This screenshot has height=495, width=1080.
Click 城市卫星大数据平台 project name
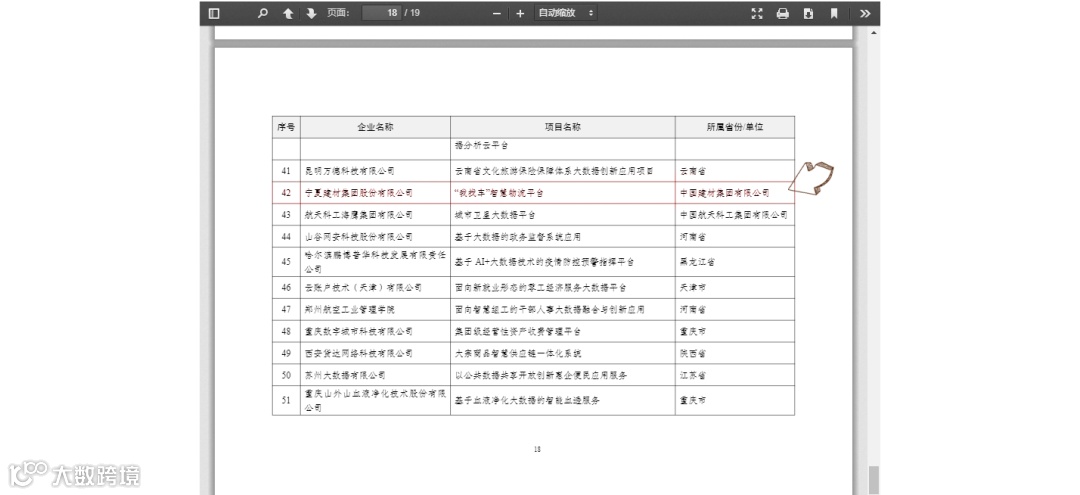tap(495, 215)
